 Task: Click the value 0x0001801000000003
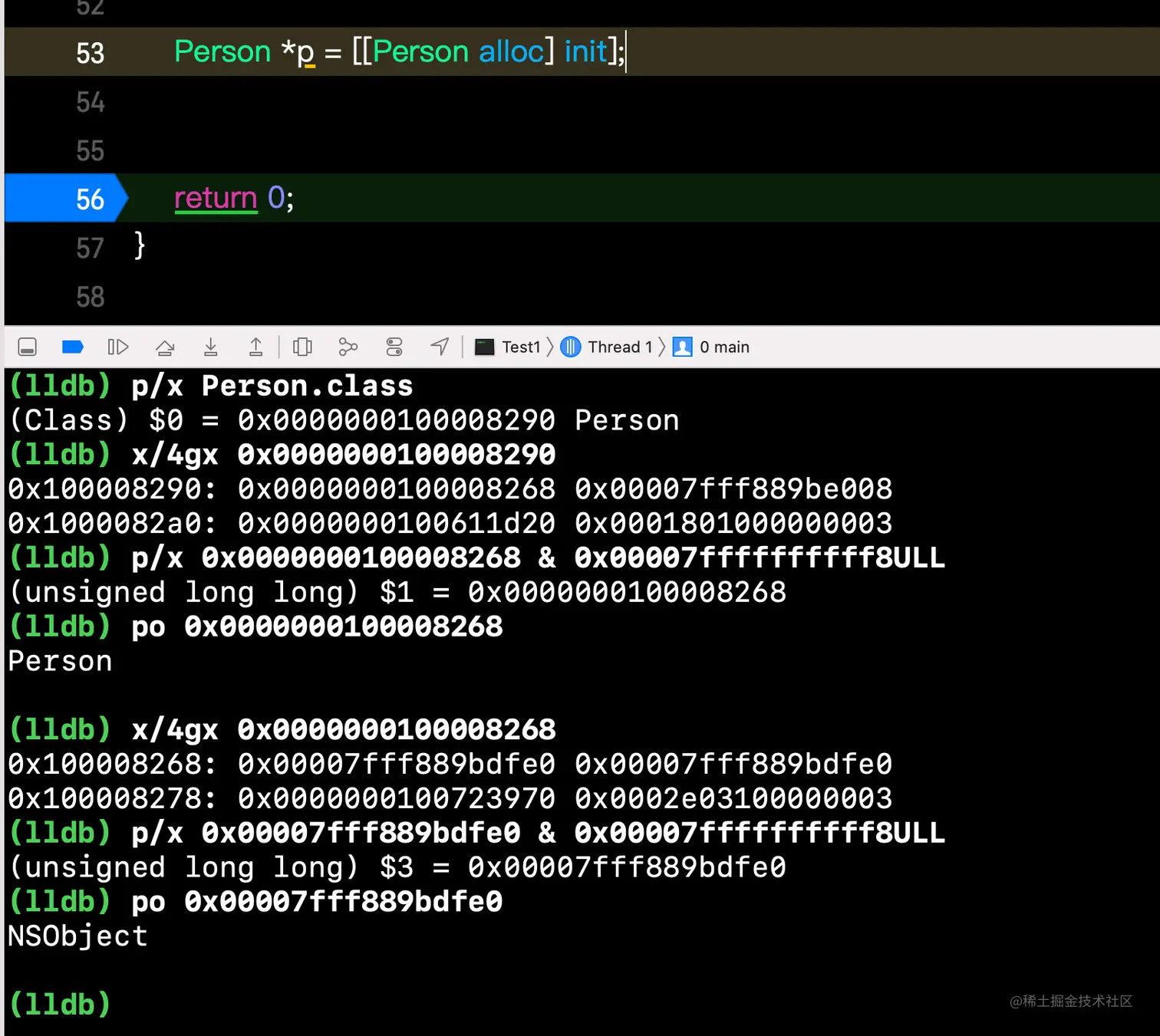[x=733, y=524]
